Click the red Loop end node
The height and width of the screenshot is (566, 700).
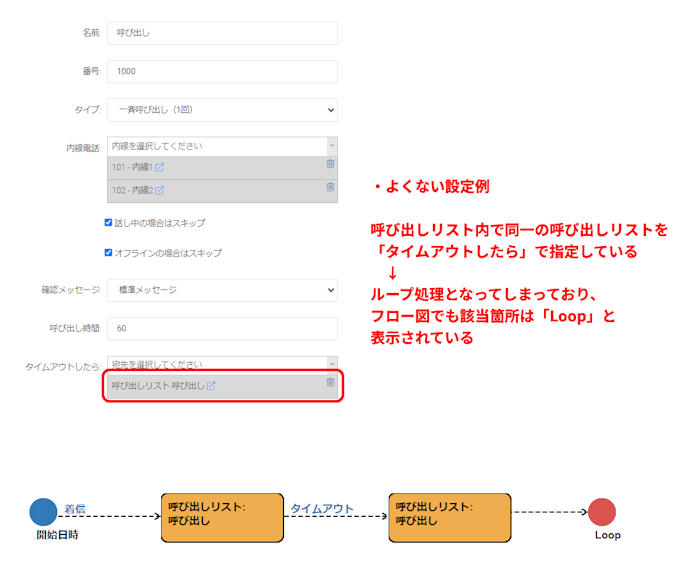602,512
